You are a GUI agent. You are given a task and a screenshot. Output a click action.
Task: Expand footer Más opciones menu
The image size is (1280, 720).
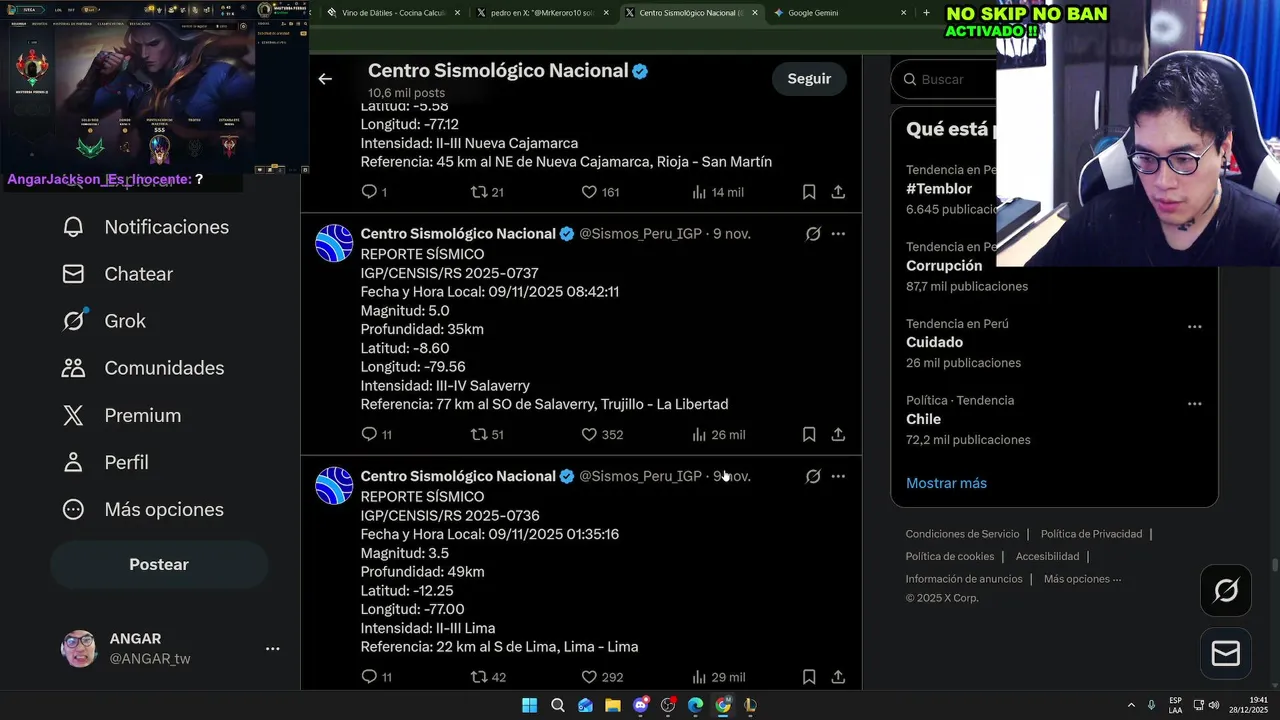point(1082,579)
